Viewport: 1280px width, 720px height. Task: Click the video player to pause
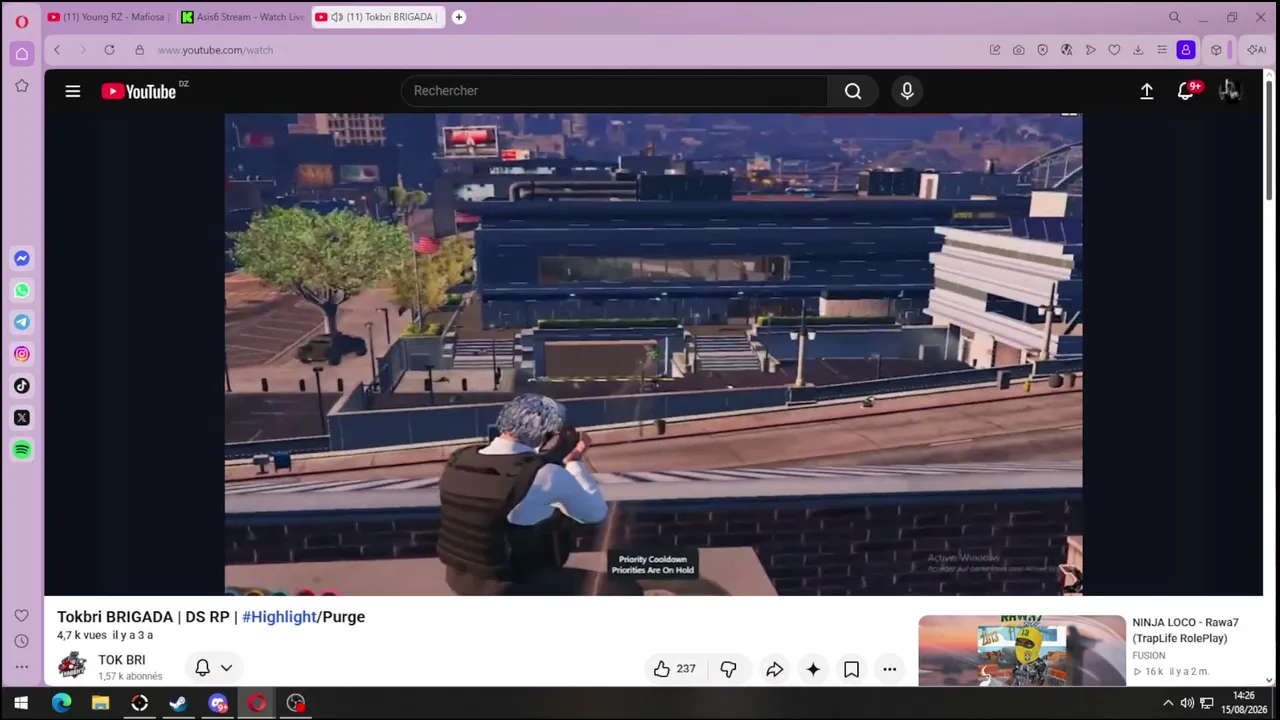coord(653,354)
